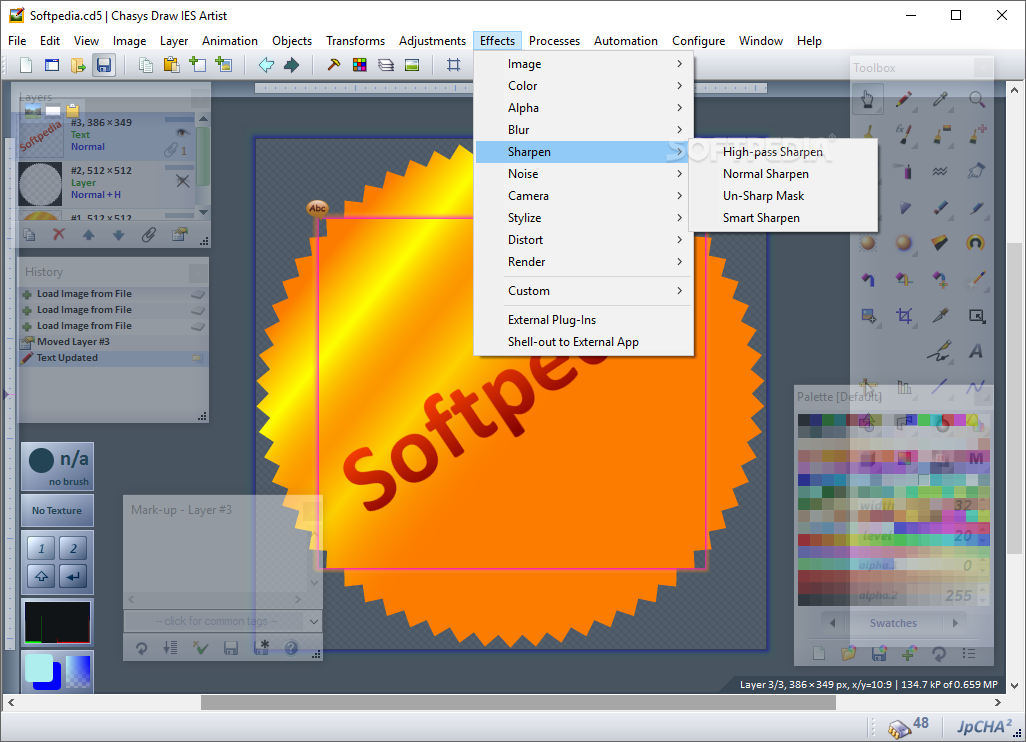
Task: Click the New document toolbar icon
Action: coord(26,65)
